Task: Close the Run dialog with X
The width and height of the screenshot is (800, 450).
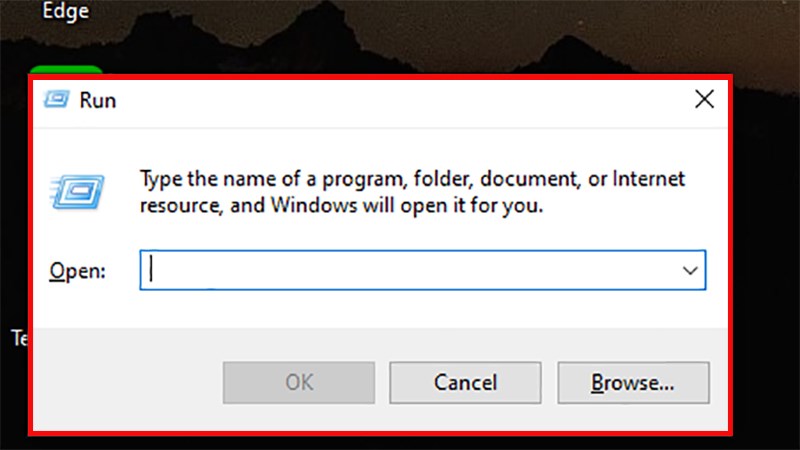Action: click(704, 99)
